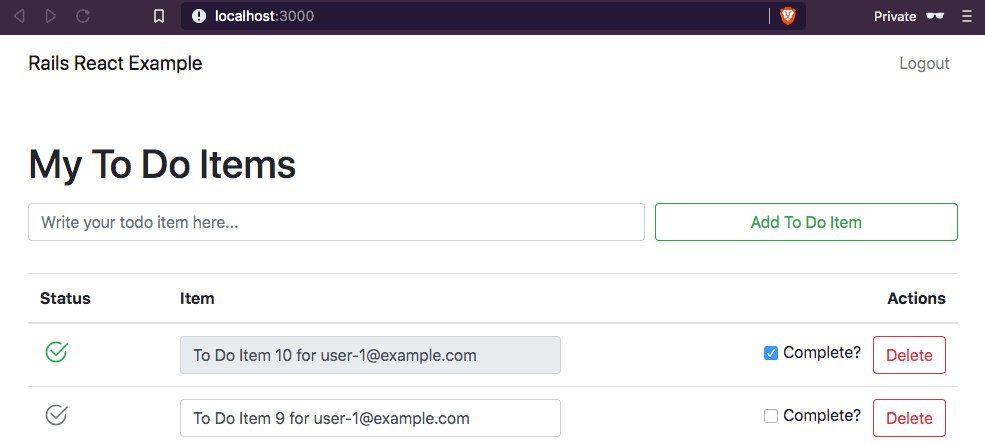The width and height of the screenshot is (985, 444).
Task: Click the browser back arrow
Action: (x=19, y=16)
